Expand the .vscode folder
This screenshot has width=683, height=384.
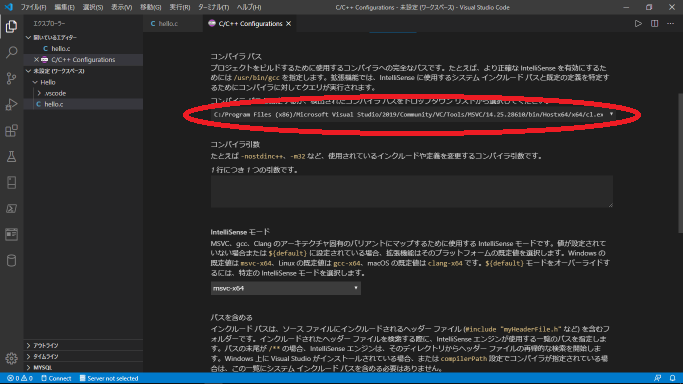[83, 93]
